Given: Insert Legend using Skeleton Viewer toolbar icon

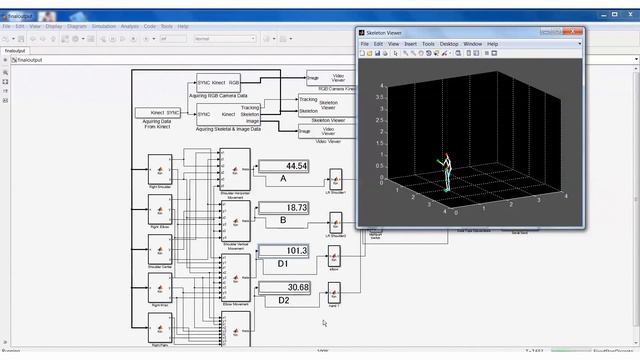Looking at the screenshot, I should coord(476,53).
